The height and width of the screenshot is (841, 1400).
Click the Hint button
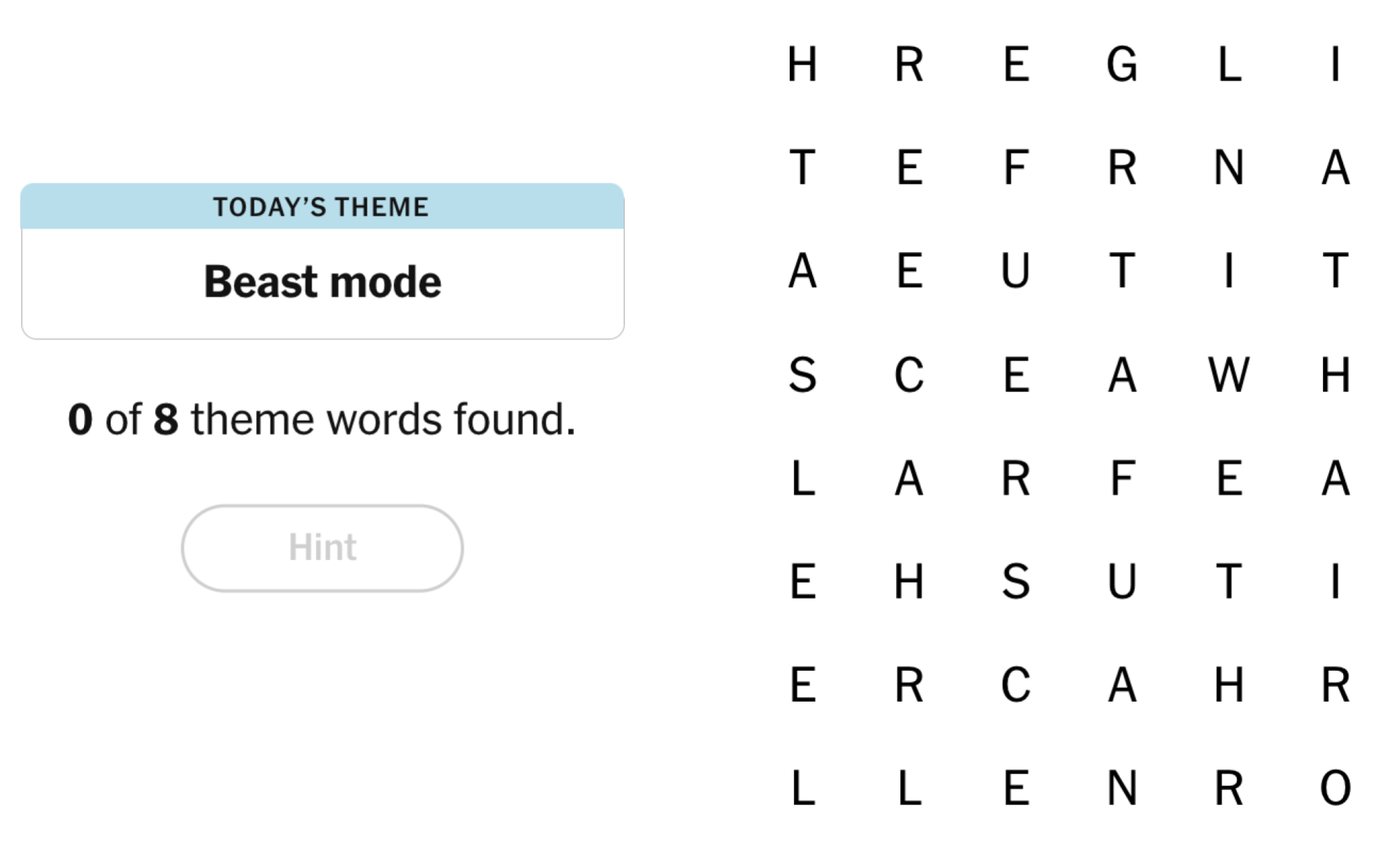(x=322, y=548)
